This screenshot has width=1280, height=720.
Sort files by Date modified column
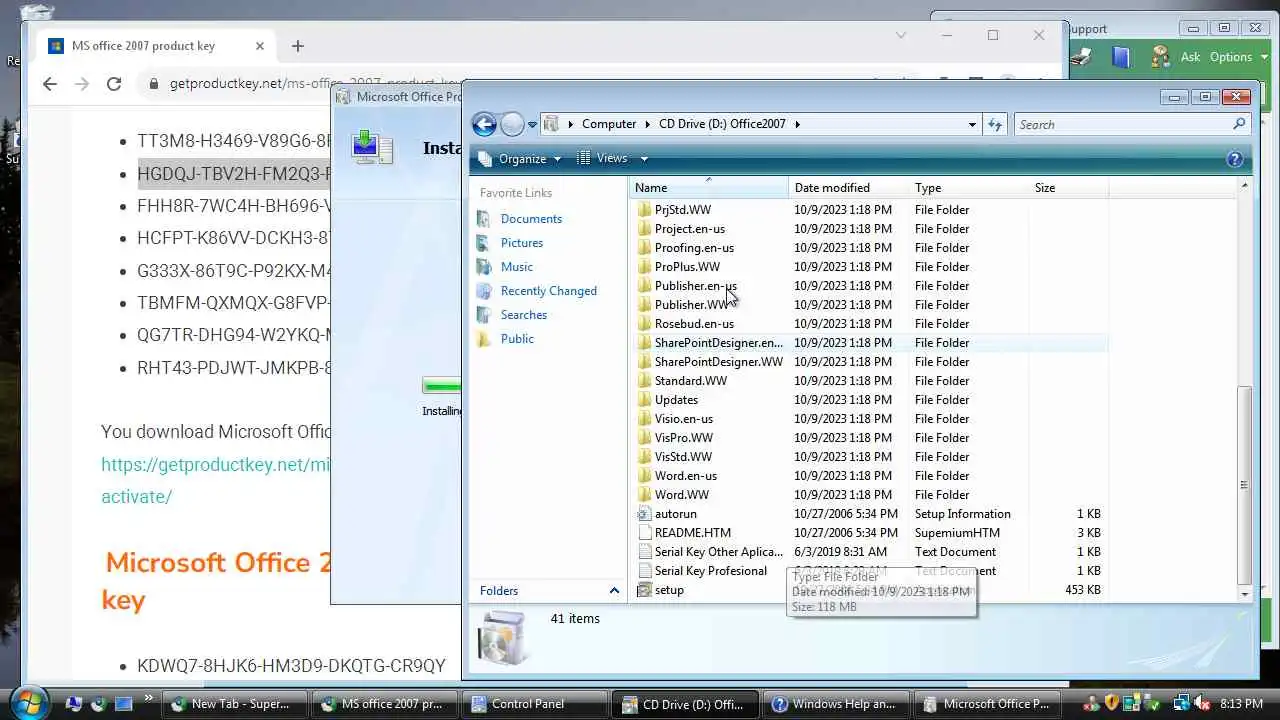click(849, 188)
